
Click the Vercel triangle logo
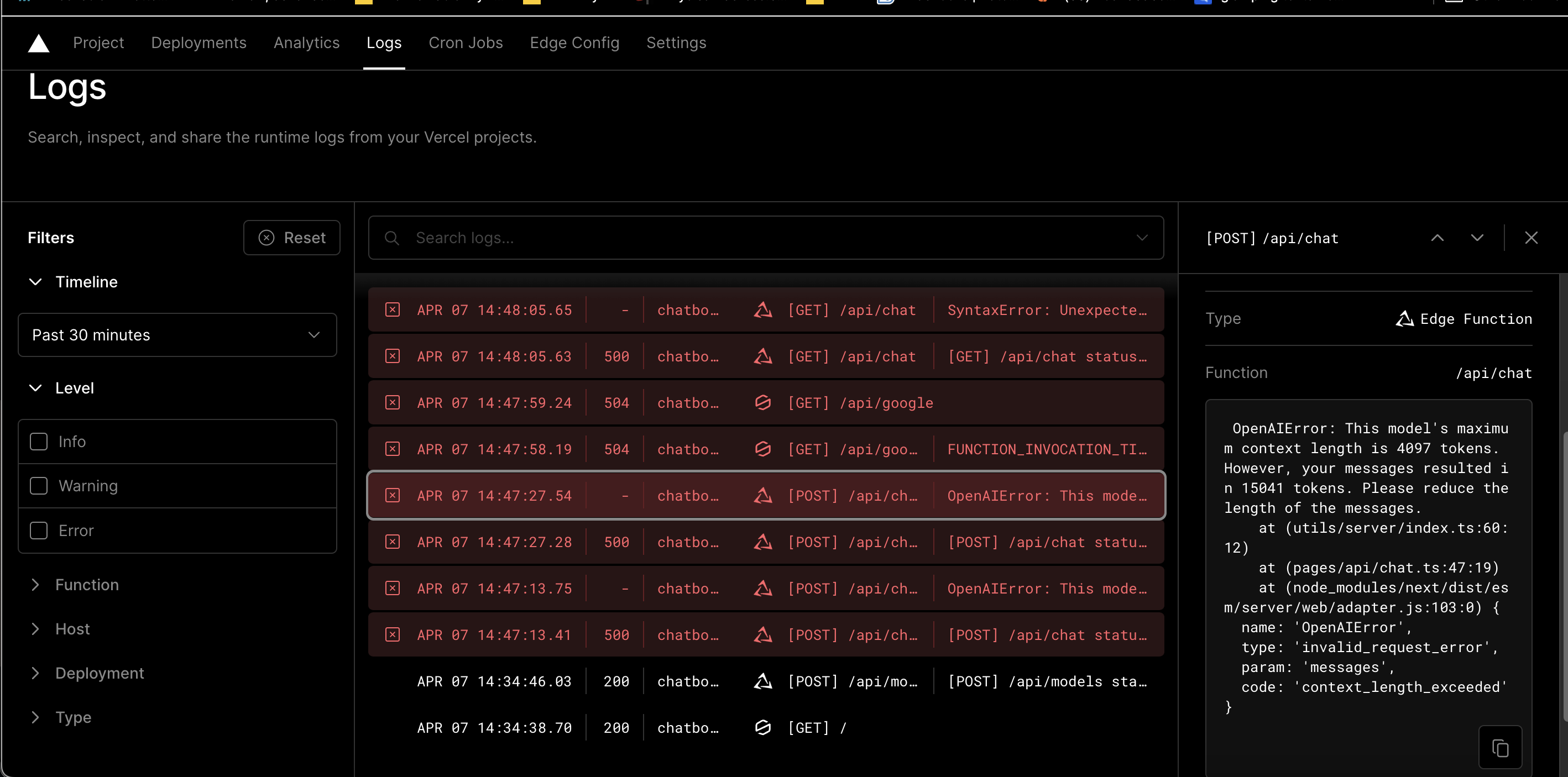tap(38, 43)
